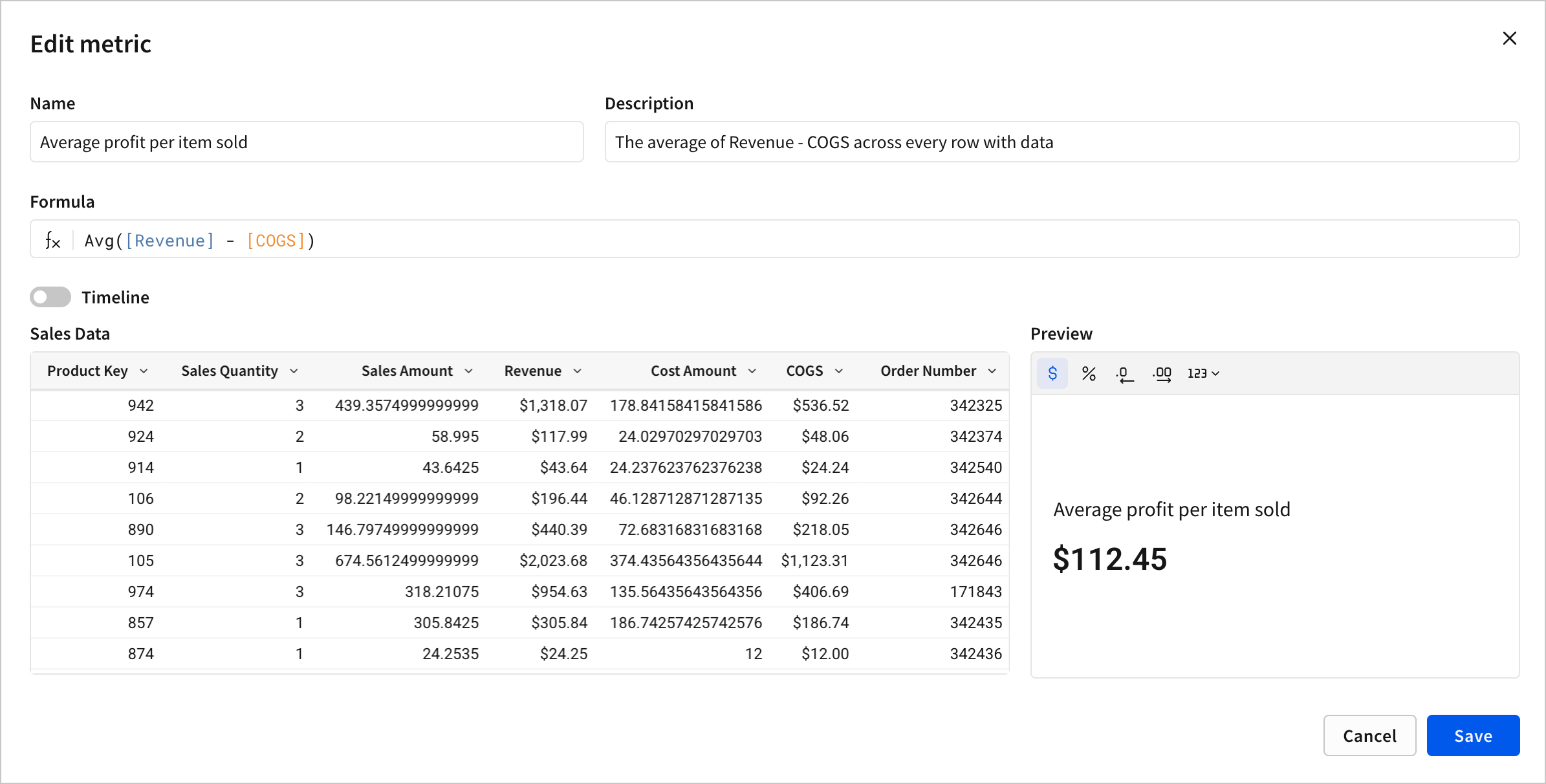
Task: Edit the Description field
Action: [1062, 142]
